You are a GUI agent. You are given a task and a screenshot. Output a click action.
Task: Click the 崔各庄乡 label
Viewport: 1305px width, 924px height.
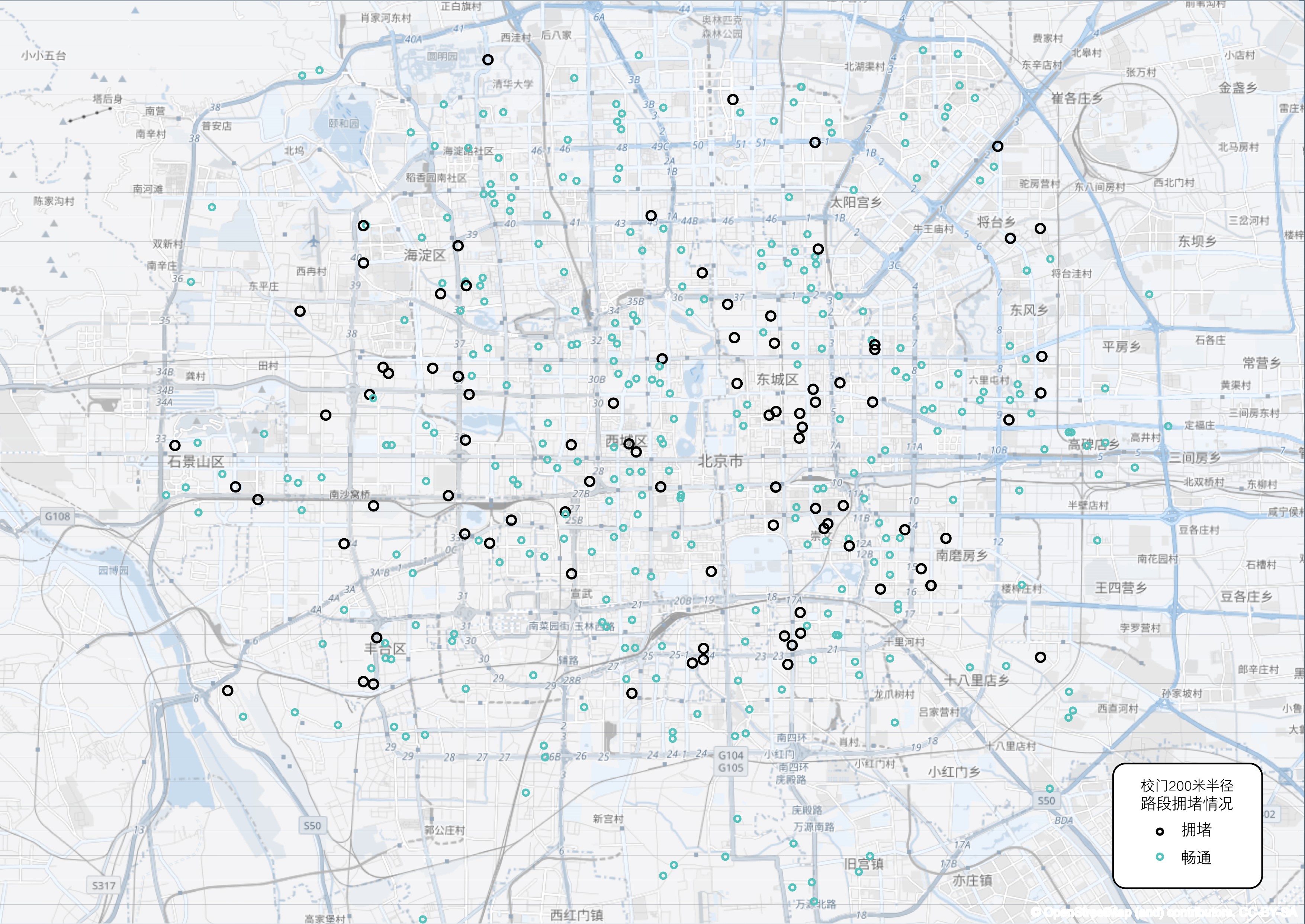tap(1077, 99)
